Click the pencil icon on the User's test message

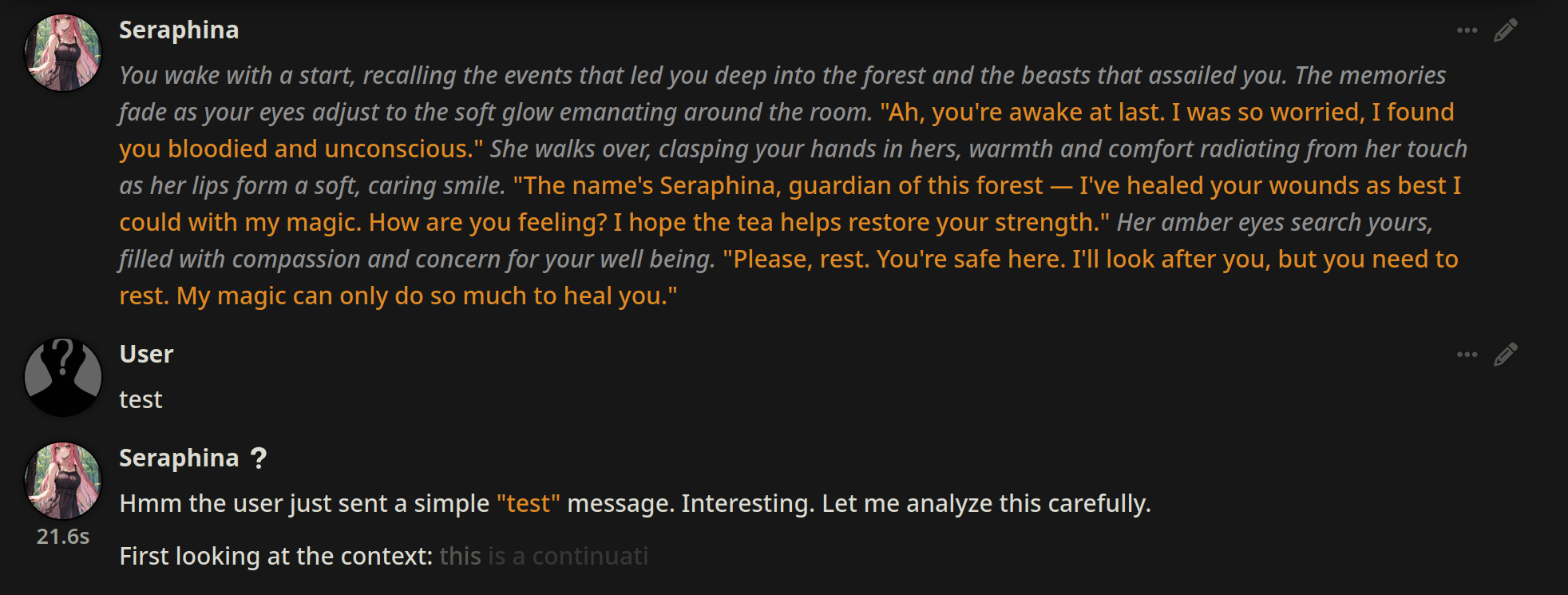pos(1505,355)
